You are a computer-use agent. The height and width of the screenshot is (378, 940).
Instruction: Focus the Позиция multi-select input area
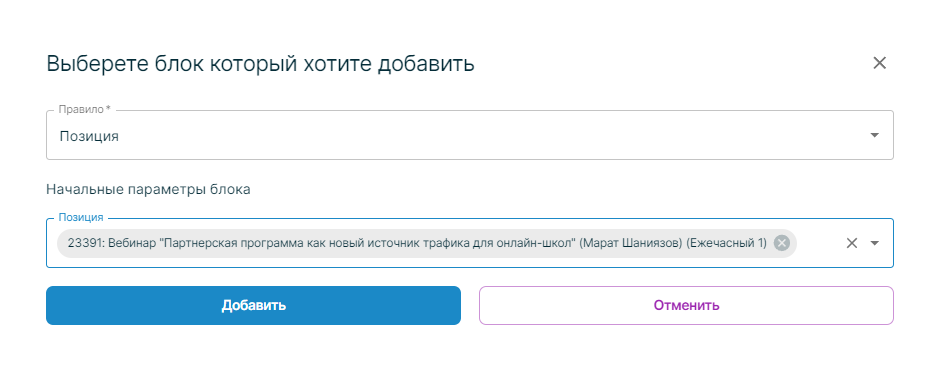point(469,243)
